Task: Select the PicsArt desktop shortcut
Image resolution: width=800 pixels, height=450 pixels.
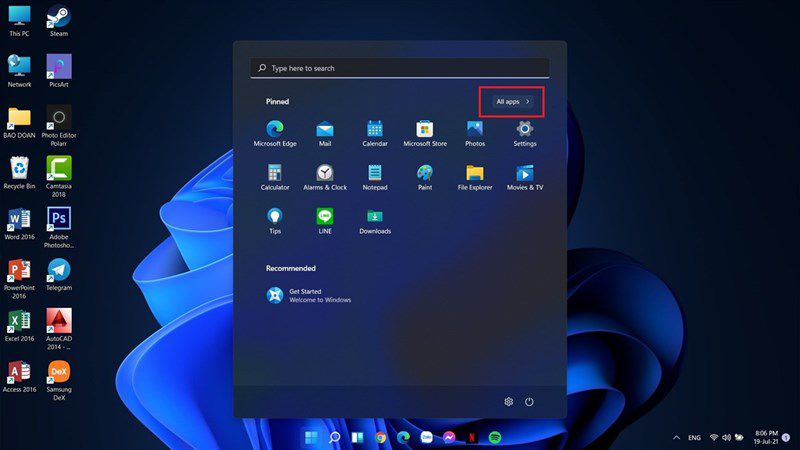Action: pos(59,71)
